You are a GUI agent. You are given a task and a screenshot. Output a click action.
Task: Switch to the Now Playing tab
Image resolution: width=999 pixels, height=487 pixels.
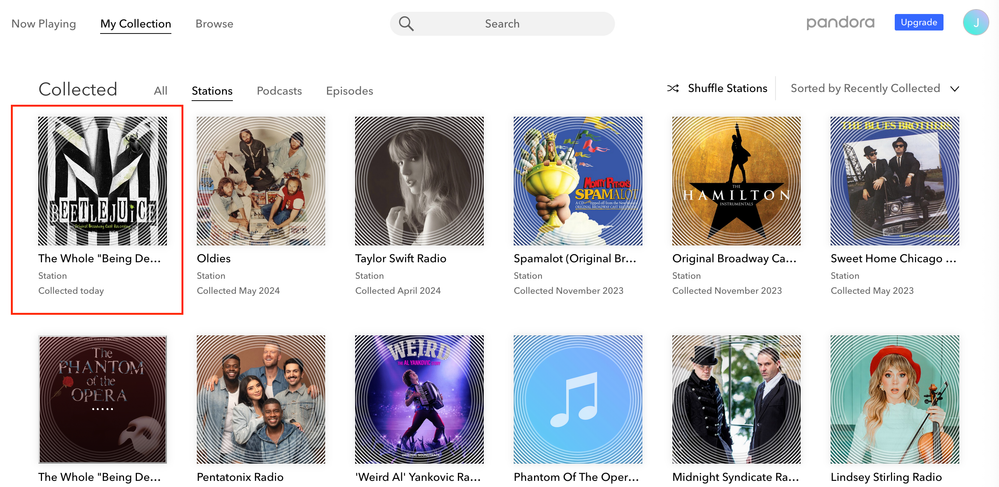(x=43, y=24)
